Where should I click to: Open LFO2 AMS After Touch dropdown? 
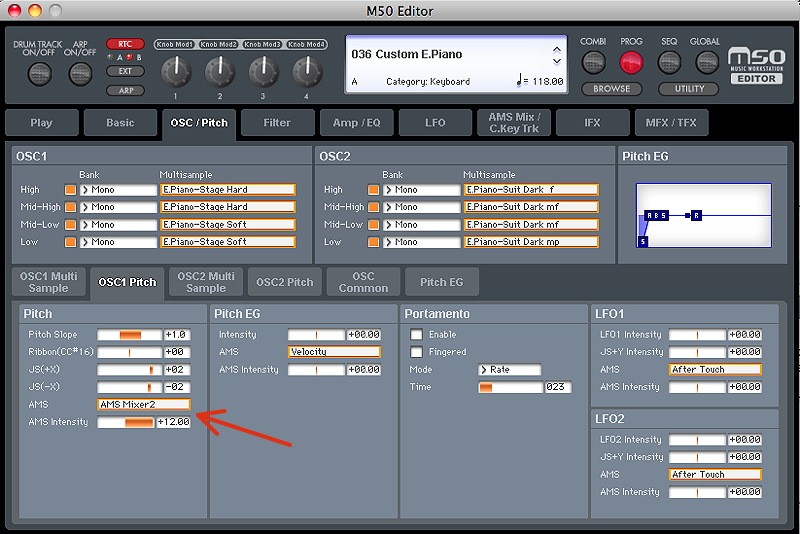[715, 474]
